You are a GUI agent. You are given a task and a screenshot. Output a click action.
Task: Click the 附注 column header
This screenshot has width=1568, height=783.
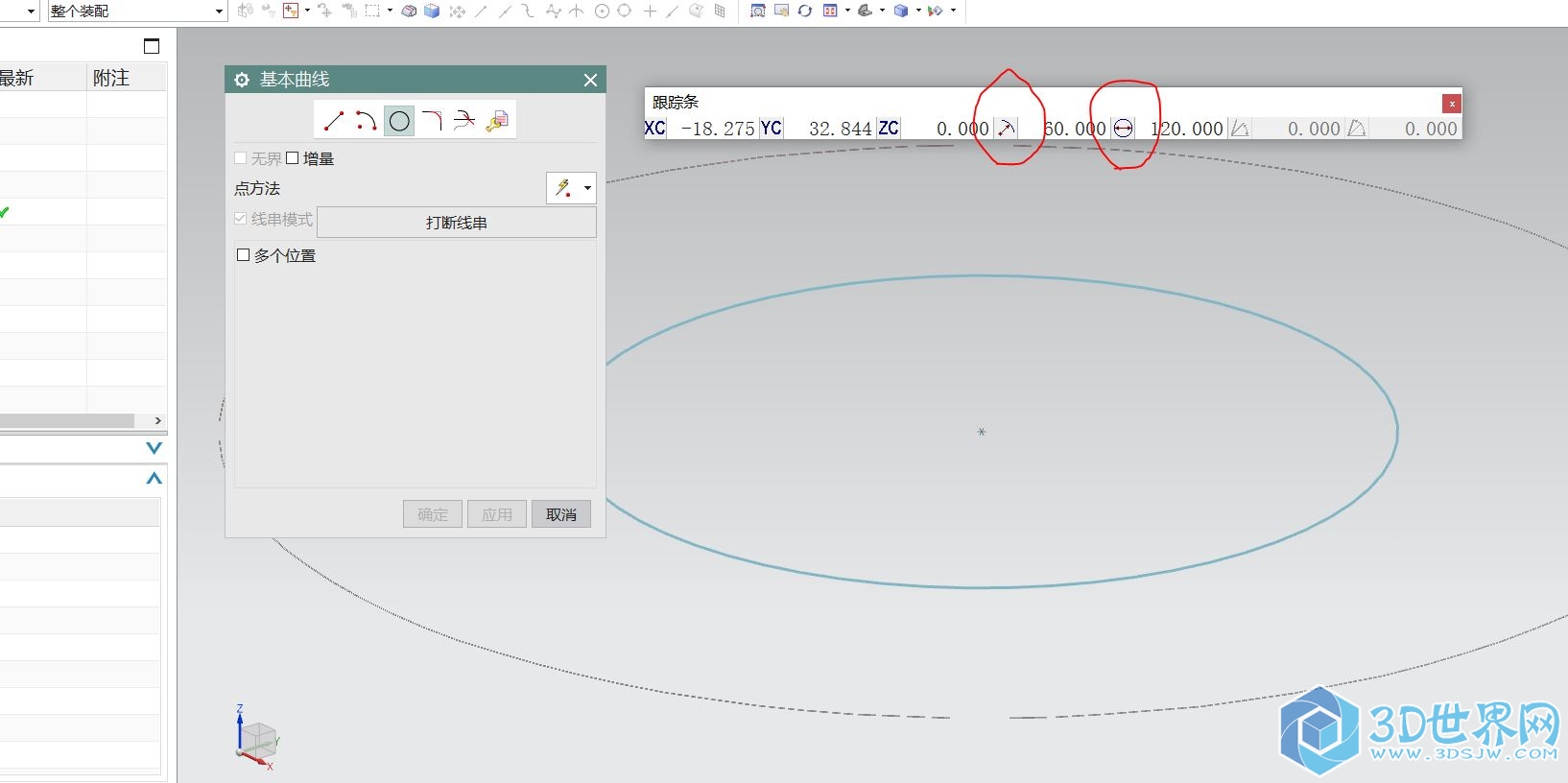click(127, 78)
